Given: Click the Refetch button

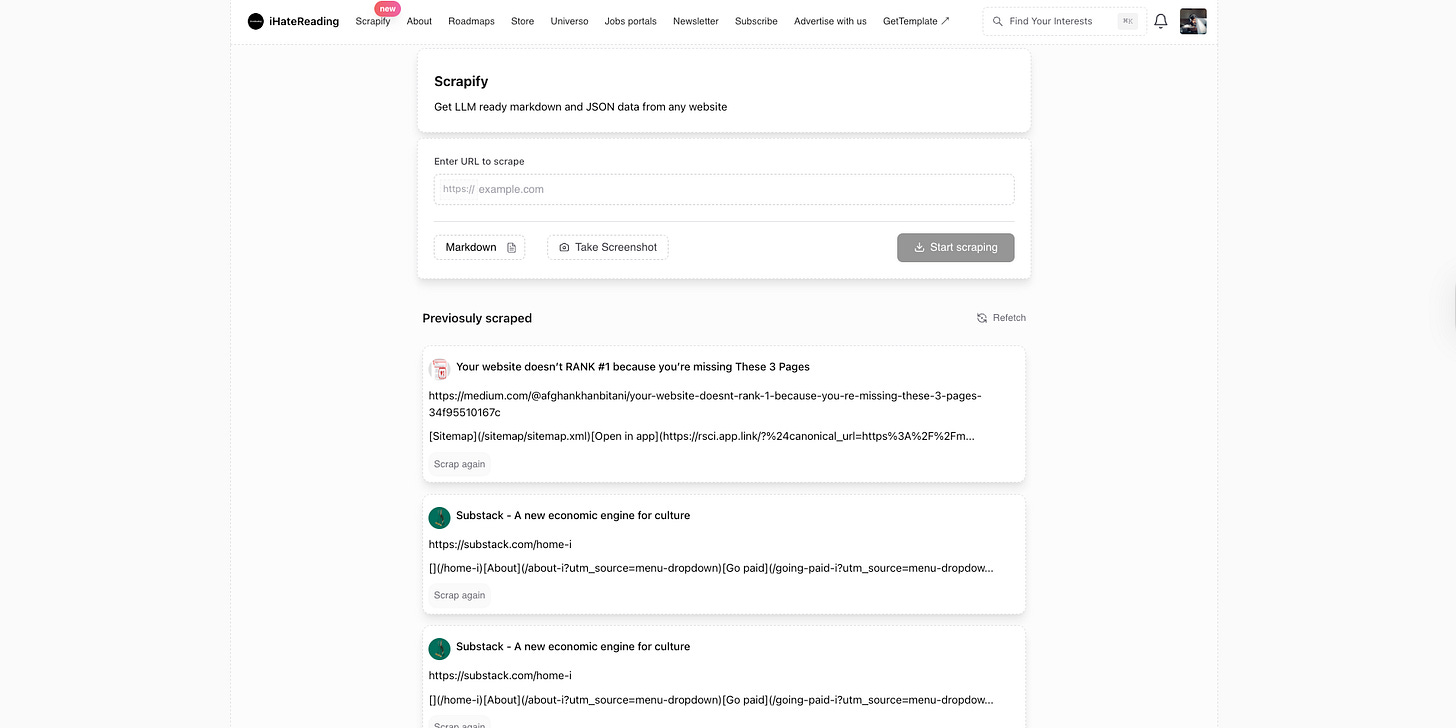Looking at the screenshot, I should coord(1001,318).
